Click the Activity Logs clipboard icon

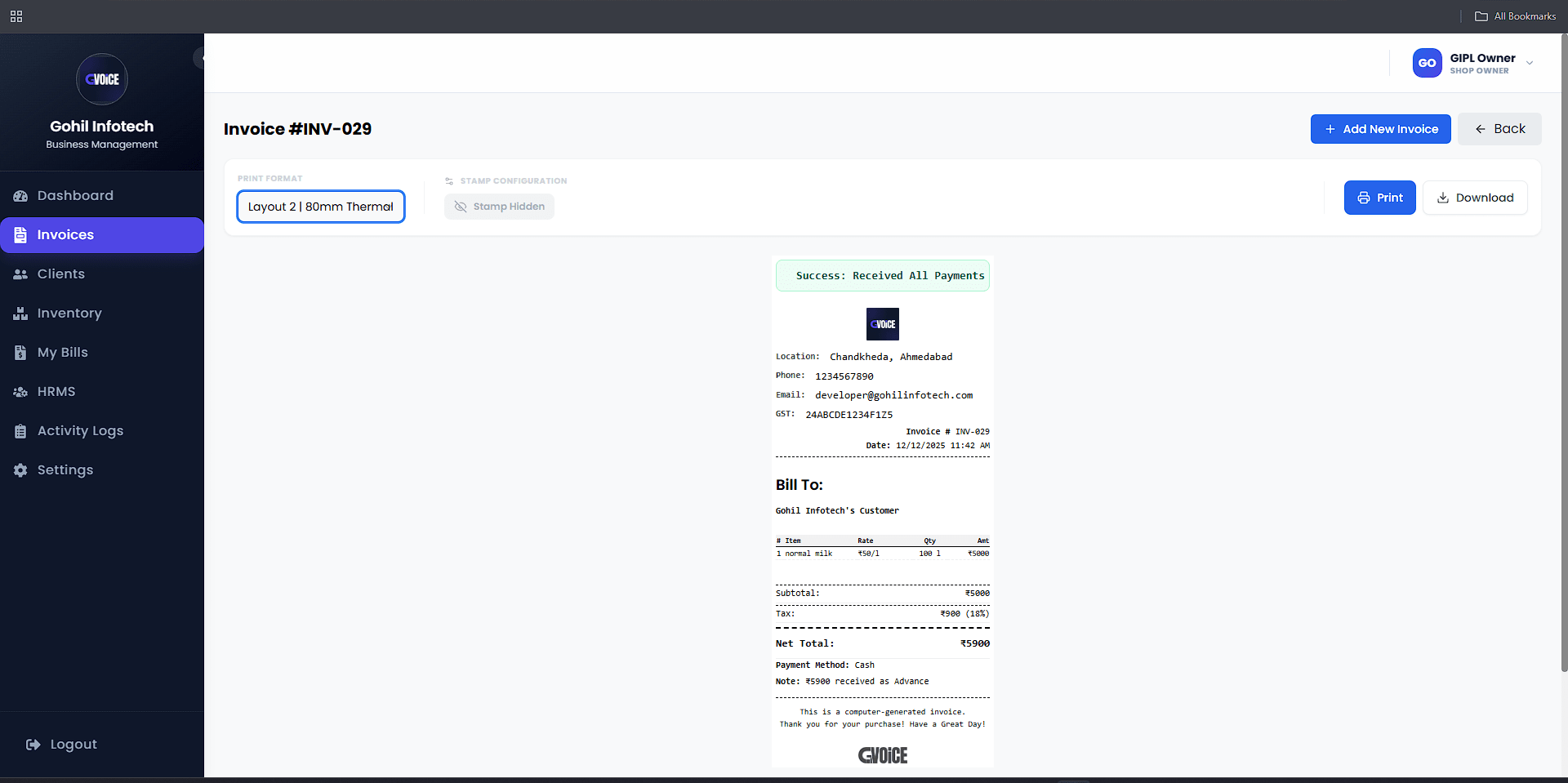(20, 431)
